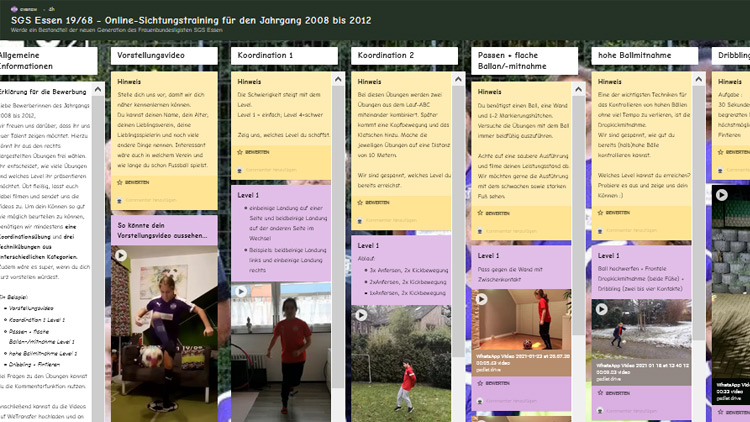Rate the hohe Ballmitnahme Hinweis card via star
This screenshot has height=422, width=750.
600,212
